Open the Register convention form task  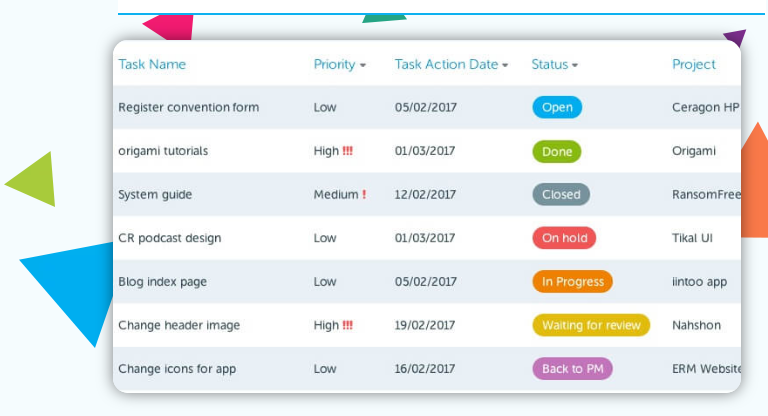[x=188, y=108]
